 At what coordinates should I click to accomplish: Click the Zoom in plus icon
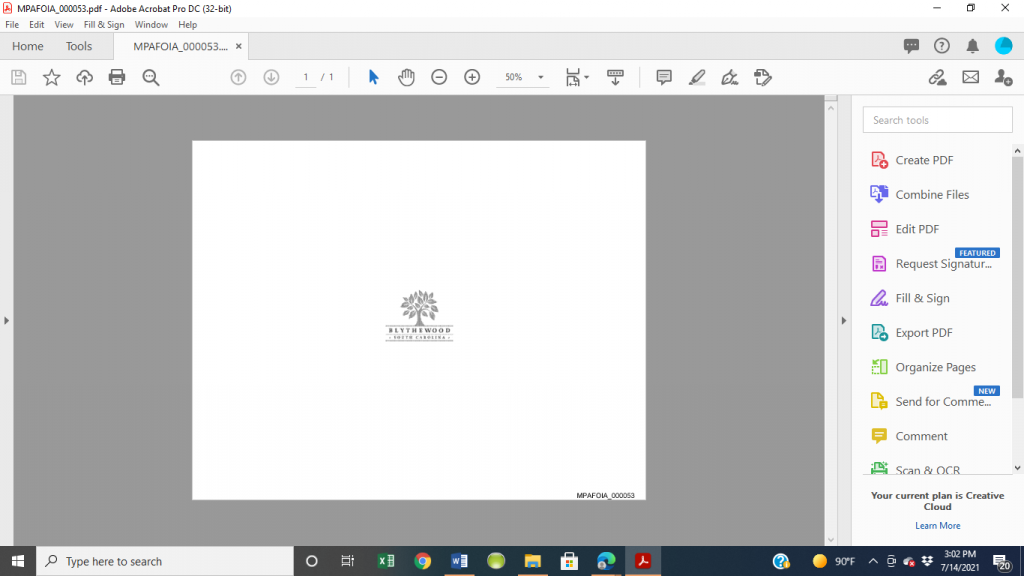point(472,77)
